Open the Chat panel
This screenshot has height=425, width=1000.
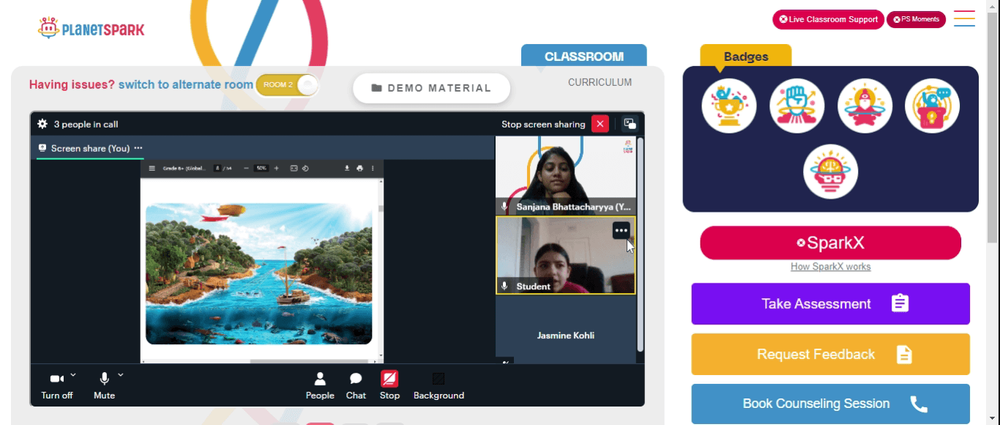coord(356,385)
